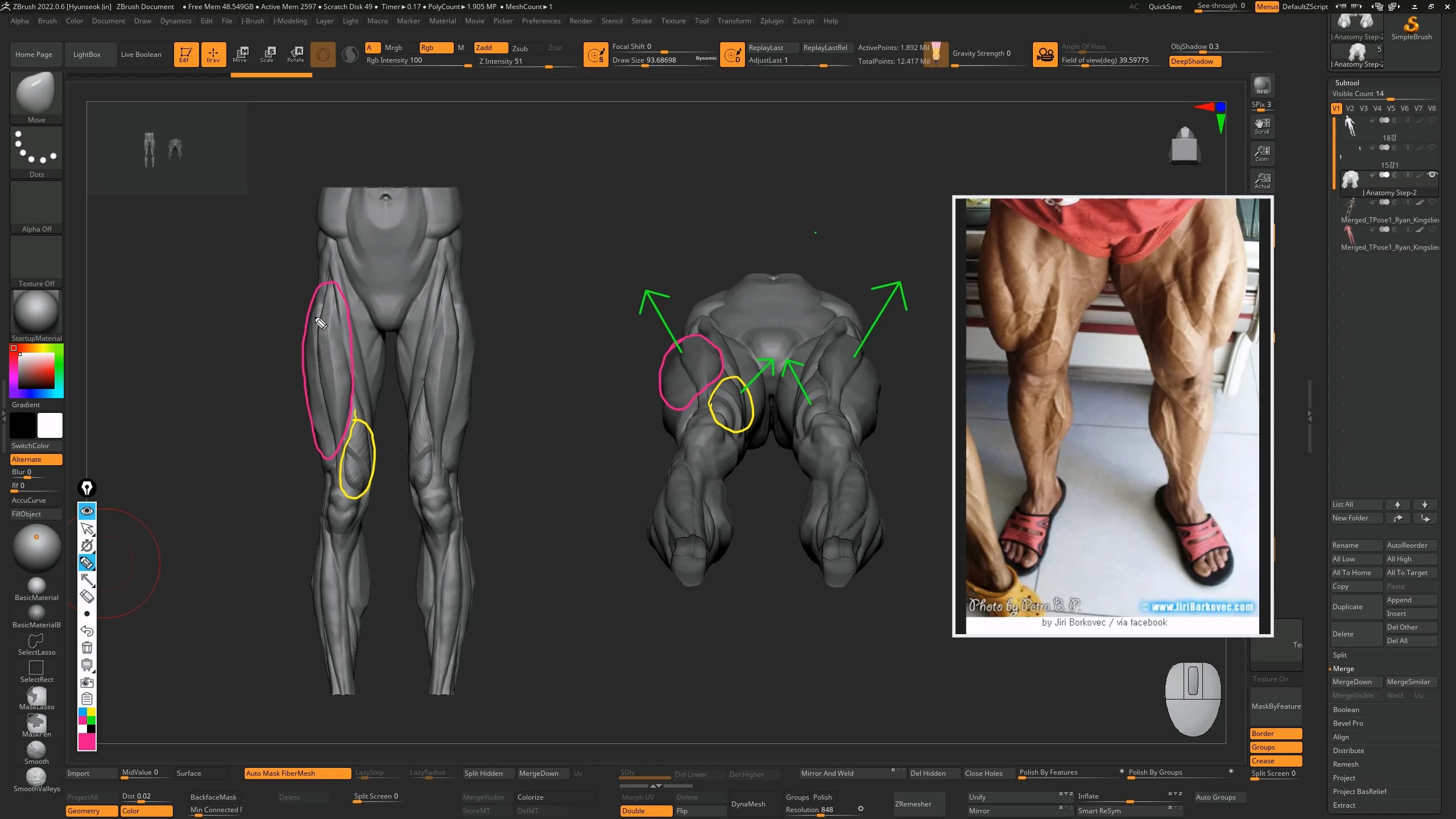Screen dimensions: 1456x819
Task: Open the Zplugin menu
Action: pos(771,20)
